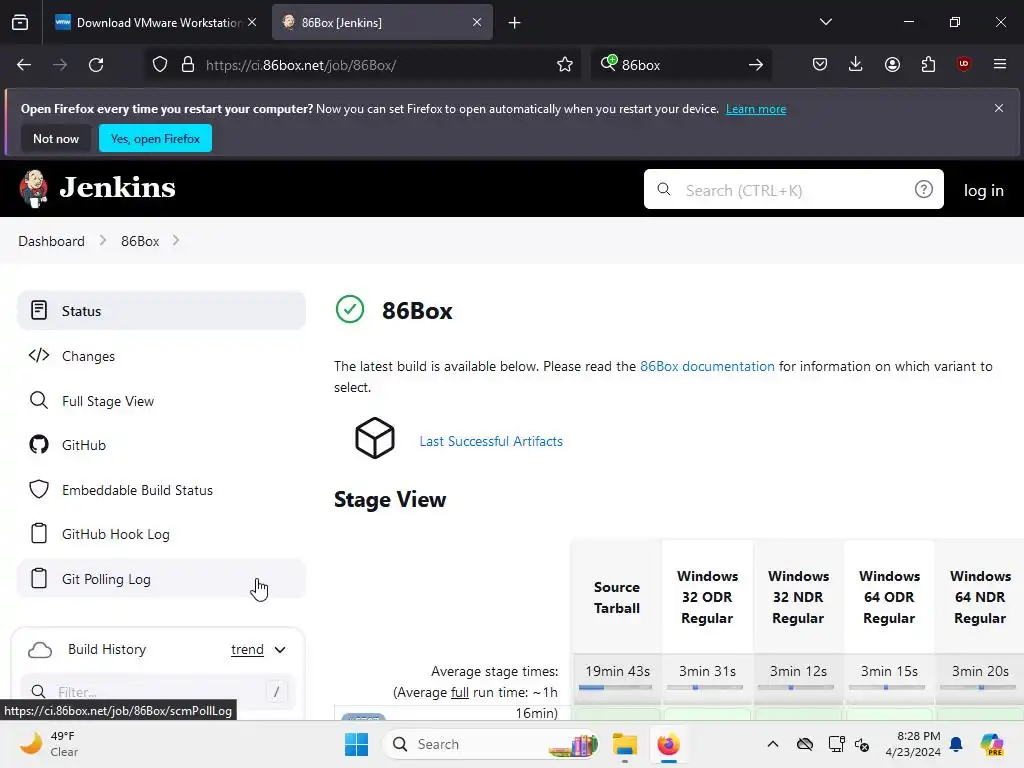Open File Explorer from taskbar

(624, 744)
